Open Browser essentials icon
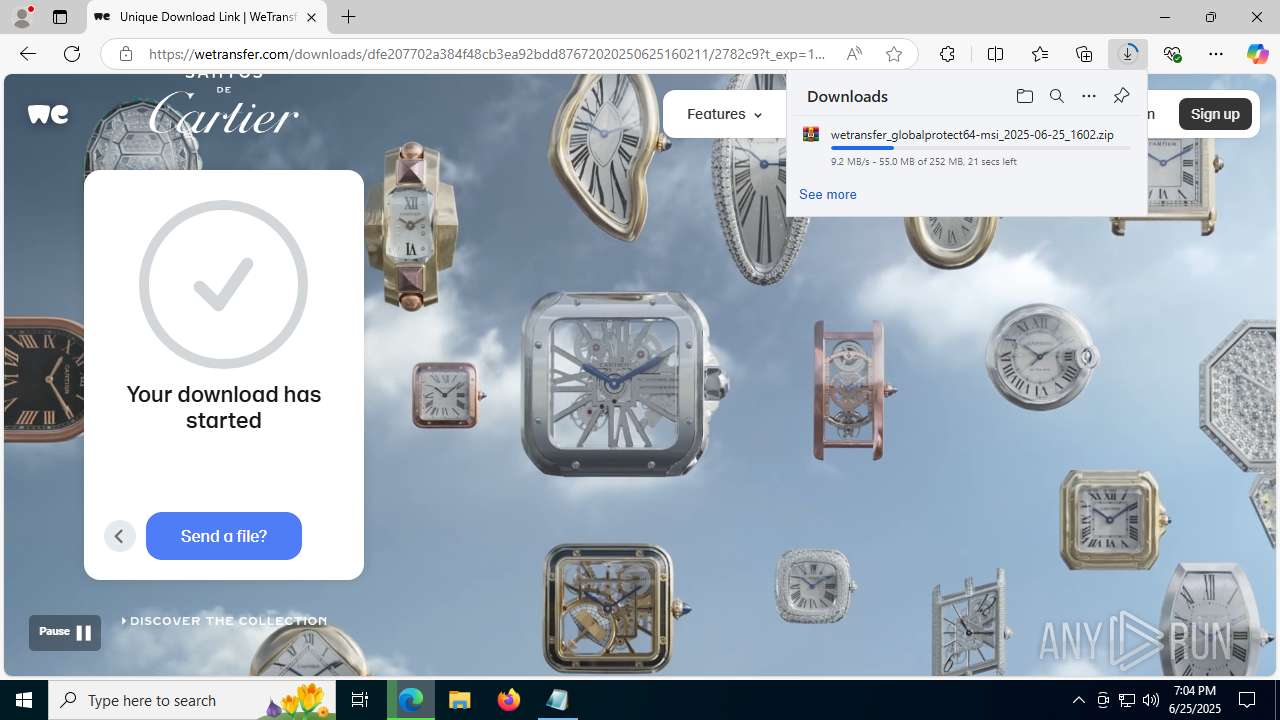 pyautogui.click(x=1172, y=54)
